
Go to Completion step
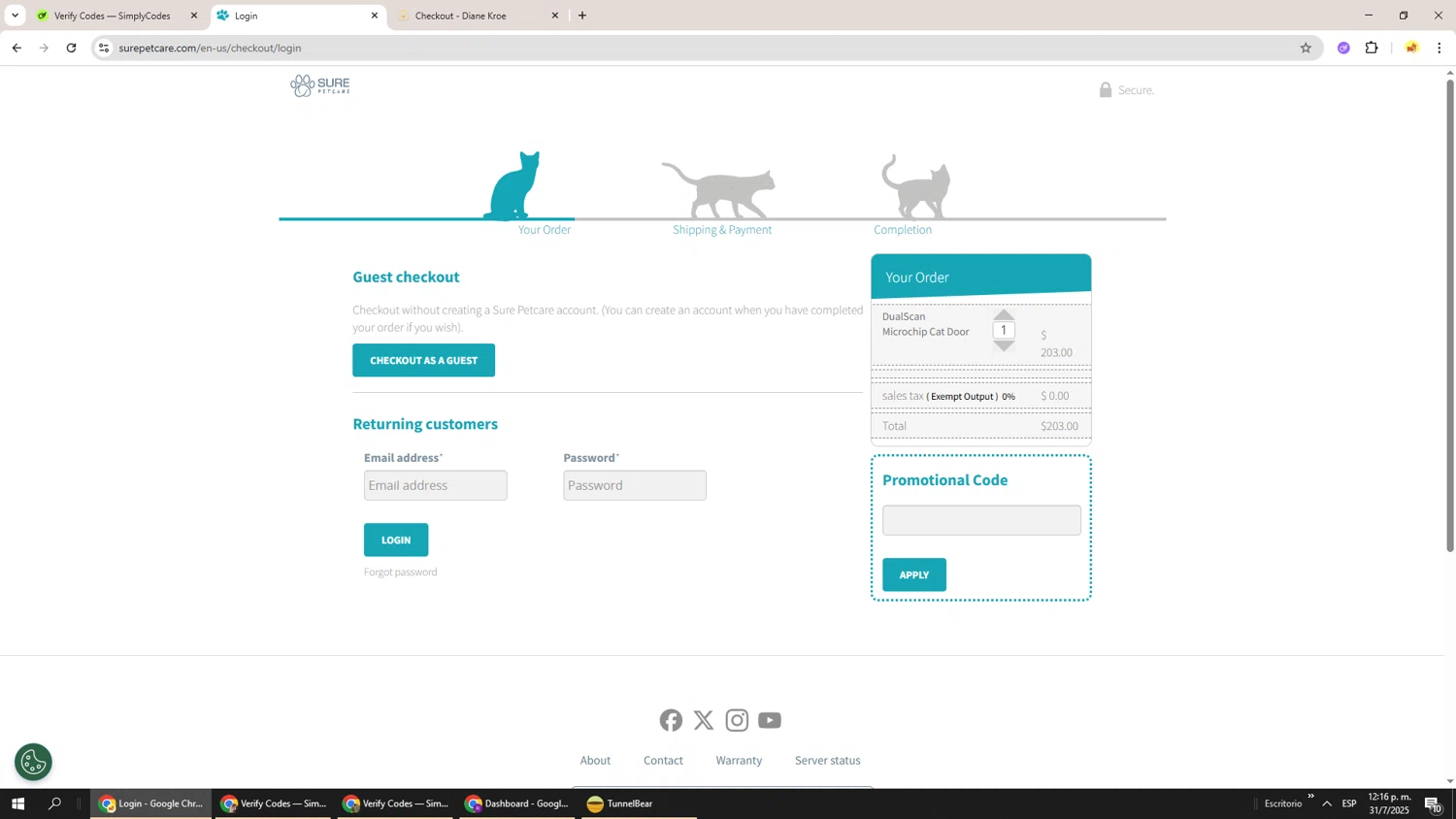[903, 230]
